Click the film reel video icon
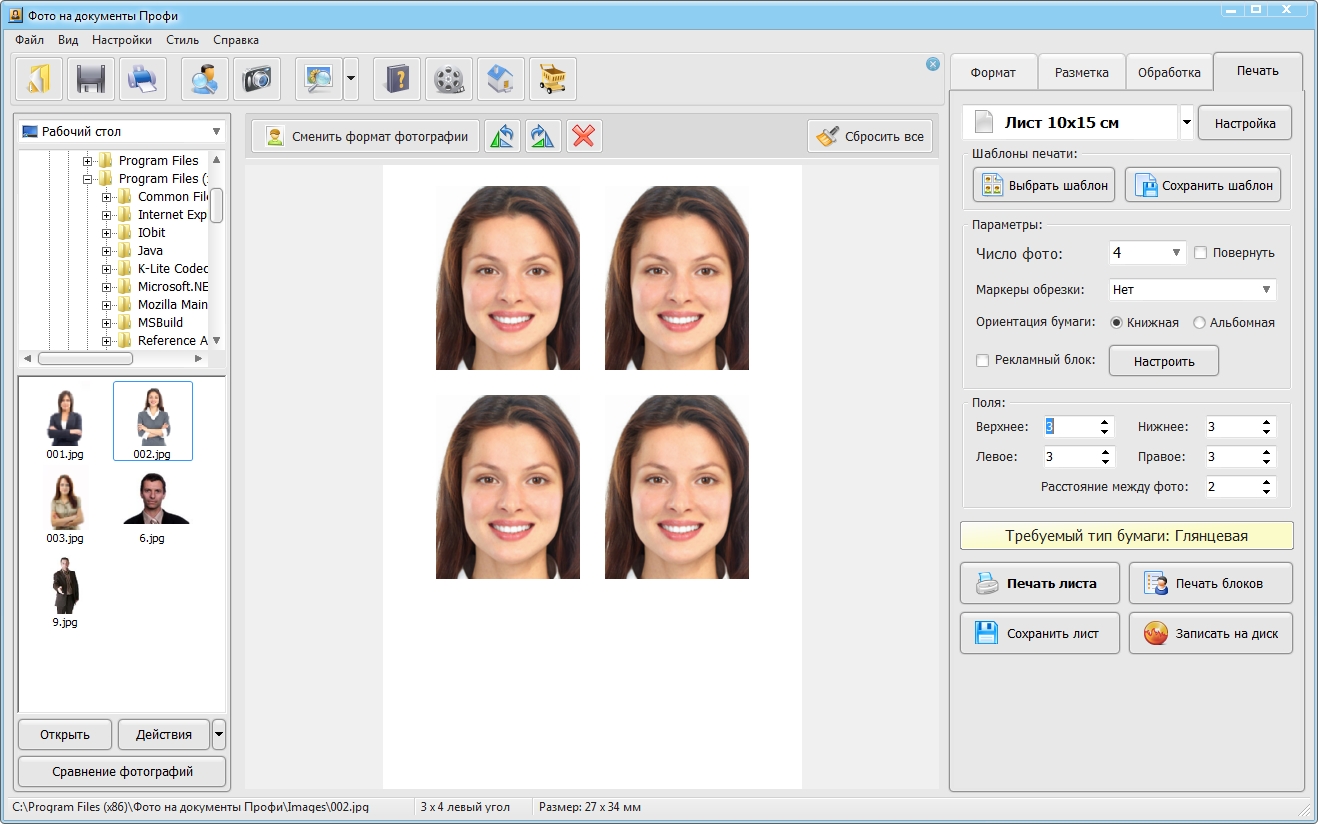The image size is (1318, 824). point(449,79)
